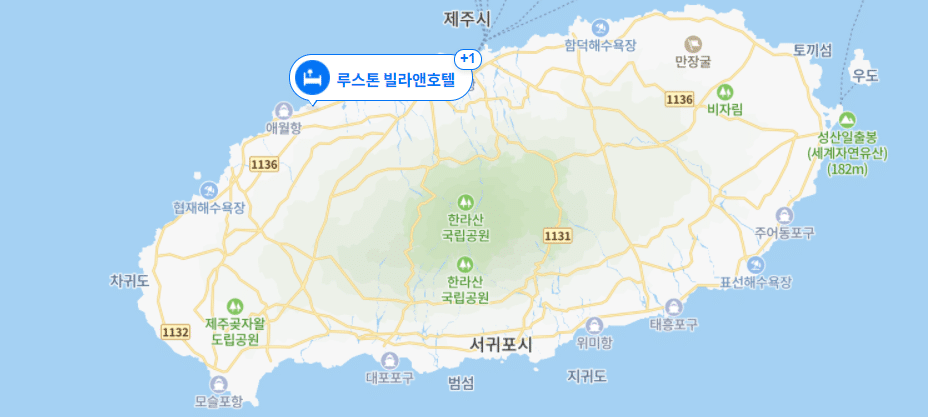Screen dimensions: 928x417
Task: Click the 루스톤 빌라앤호텔 label text
Action: pyautogui.click(x=400, y=78)
